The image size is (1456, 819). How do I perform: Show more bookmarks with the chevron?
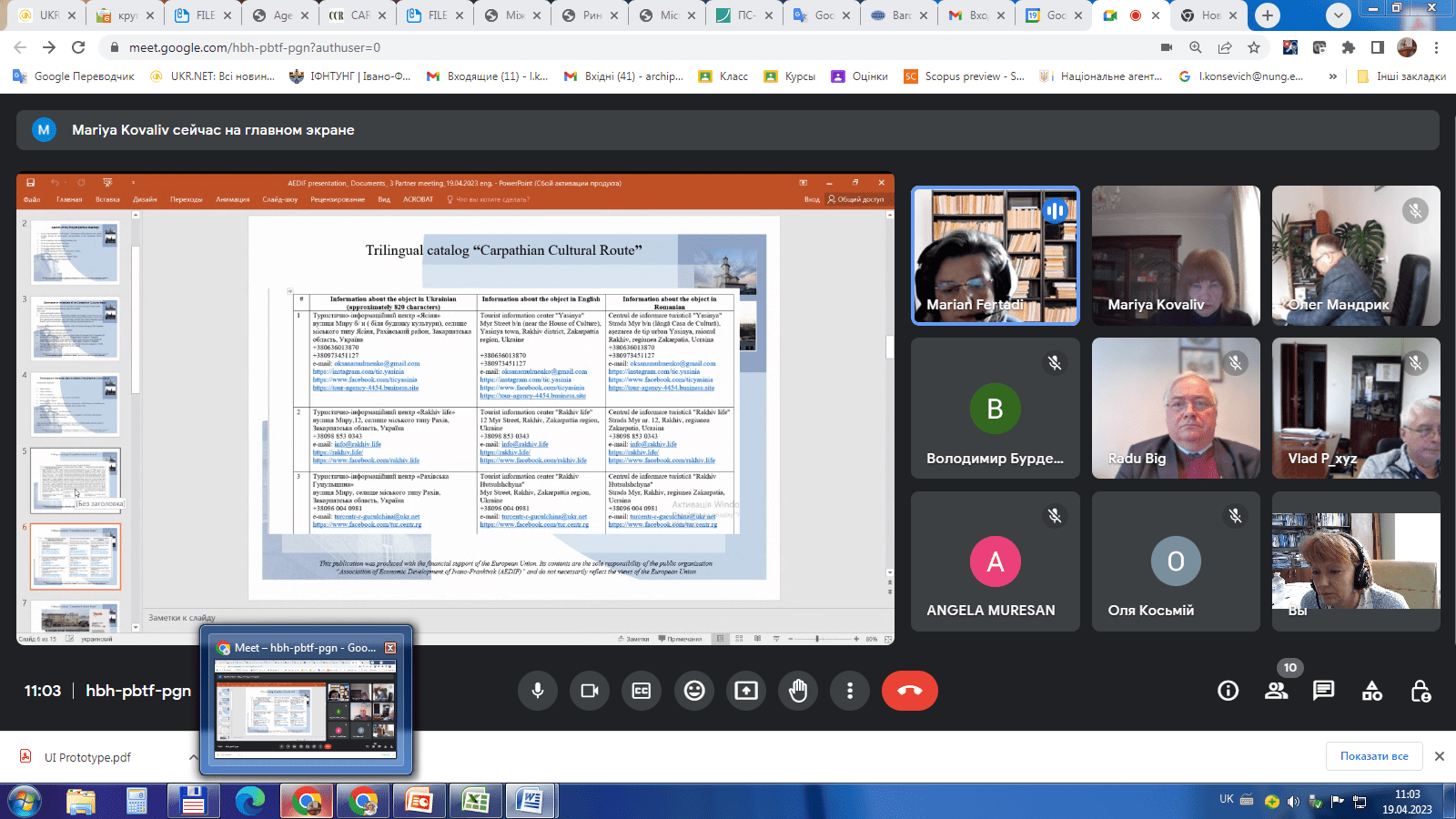(x=1332, y=76)
